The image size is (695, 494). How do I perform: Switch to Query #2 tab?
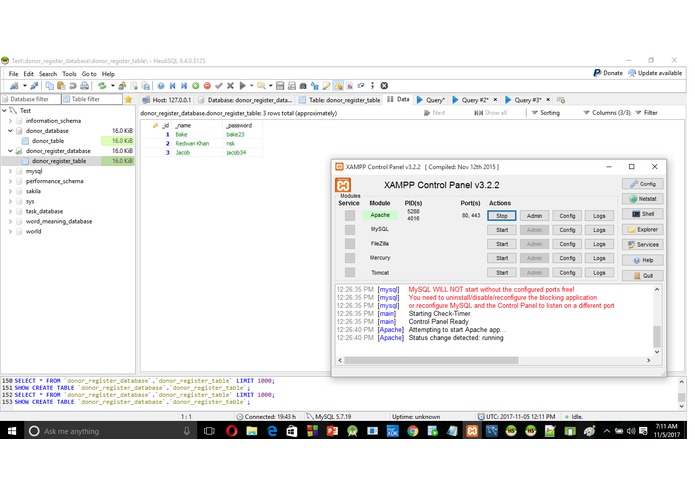(474, 100)
